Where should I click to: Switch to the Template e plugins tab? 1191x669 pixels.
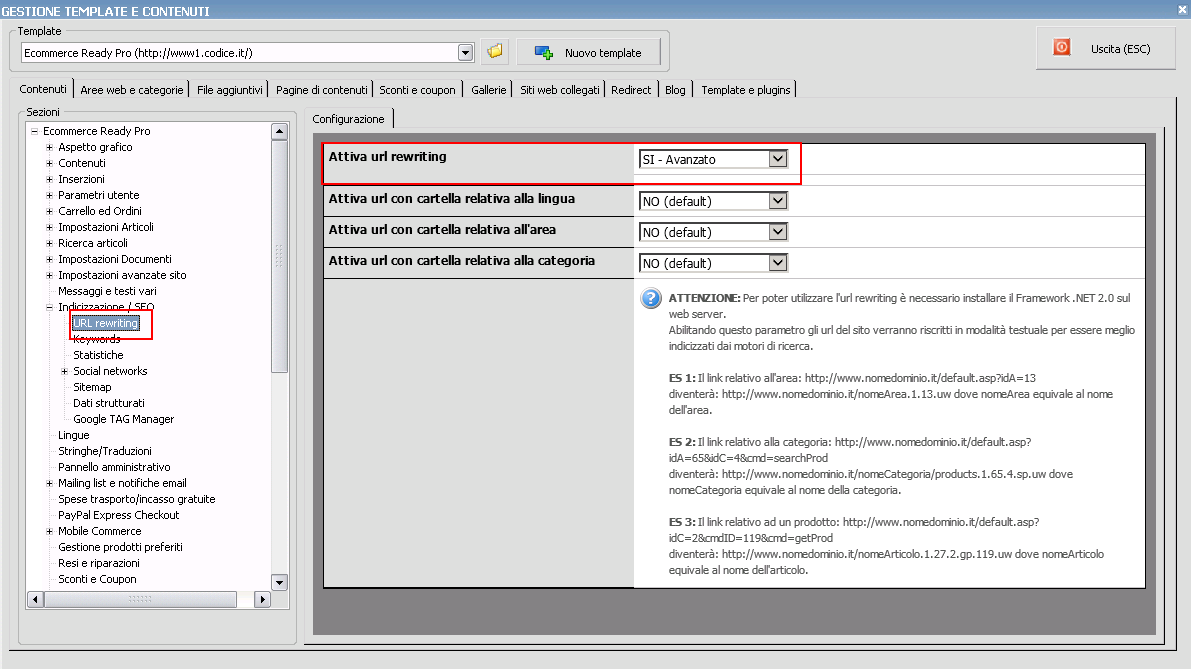[745, 90]
